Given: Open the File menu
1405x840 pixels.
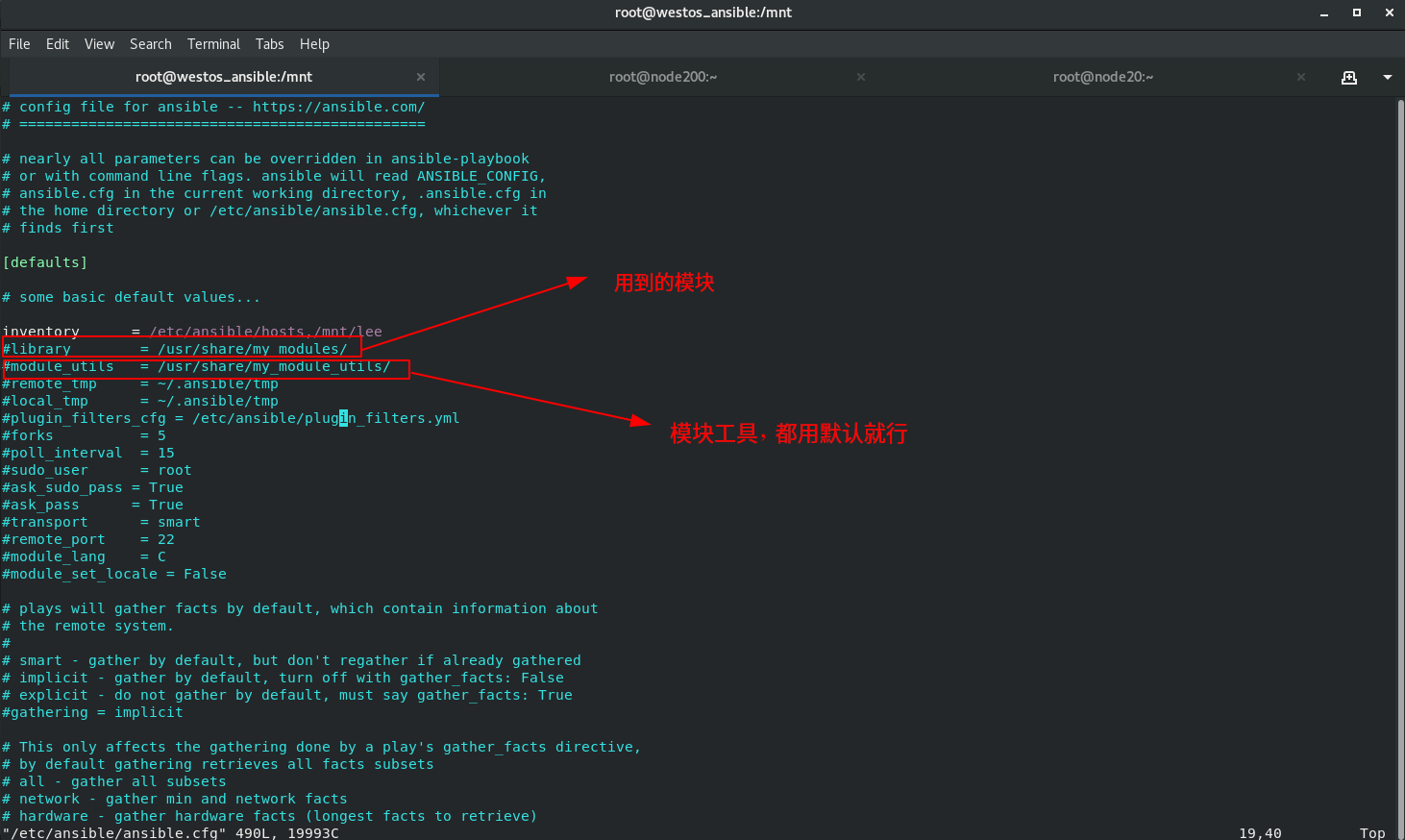Looking at the screenshot, I should click(x=19, y=44).
